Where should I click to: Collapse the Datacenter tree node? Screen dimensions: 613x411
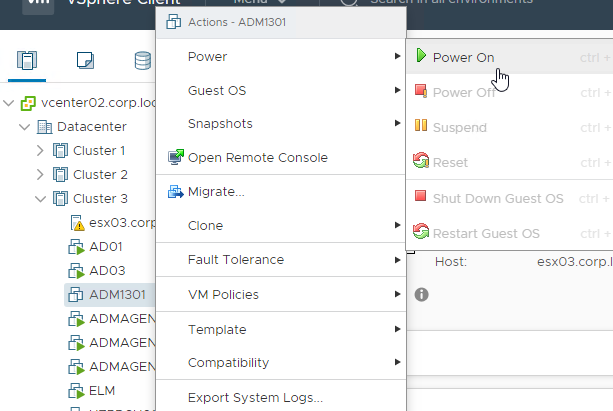24,127
